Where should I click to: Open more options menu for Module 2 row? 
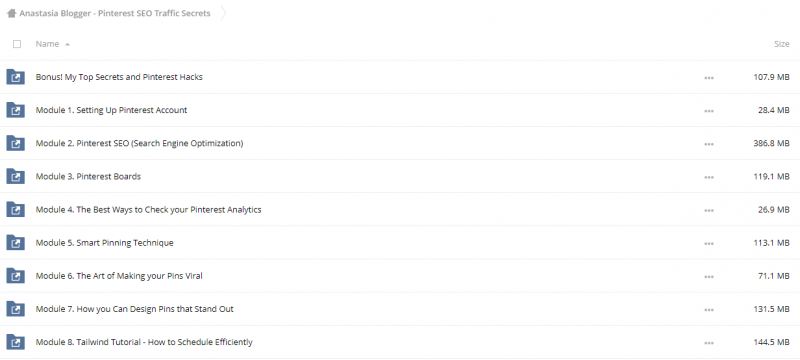click(709, 144)
